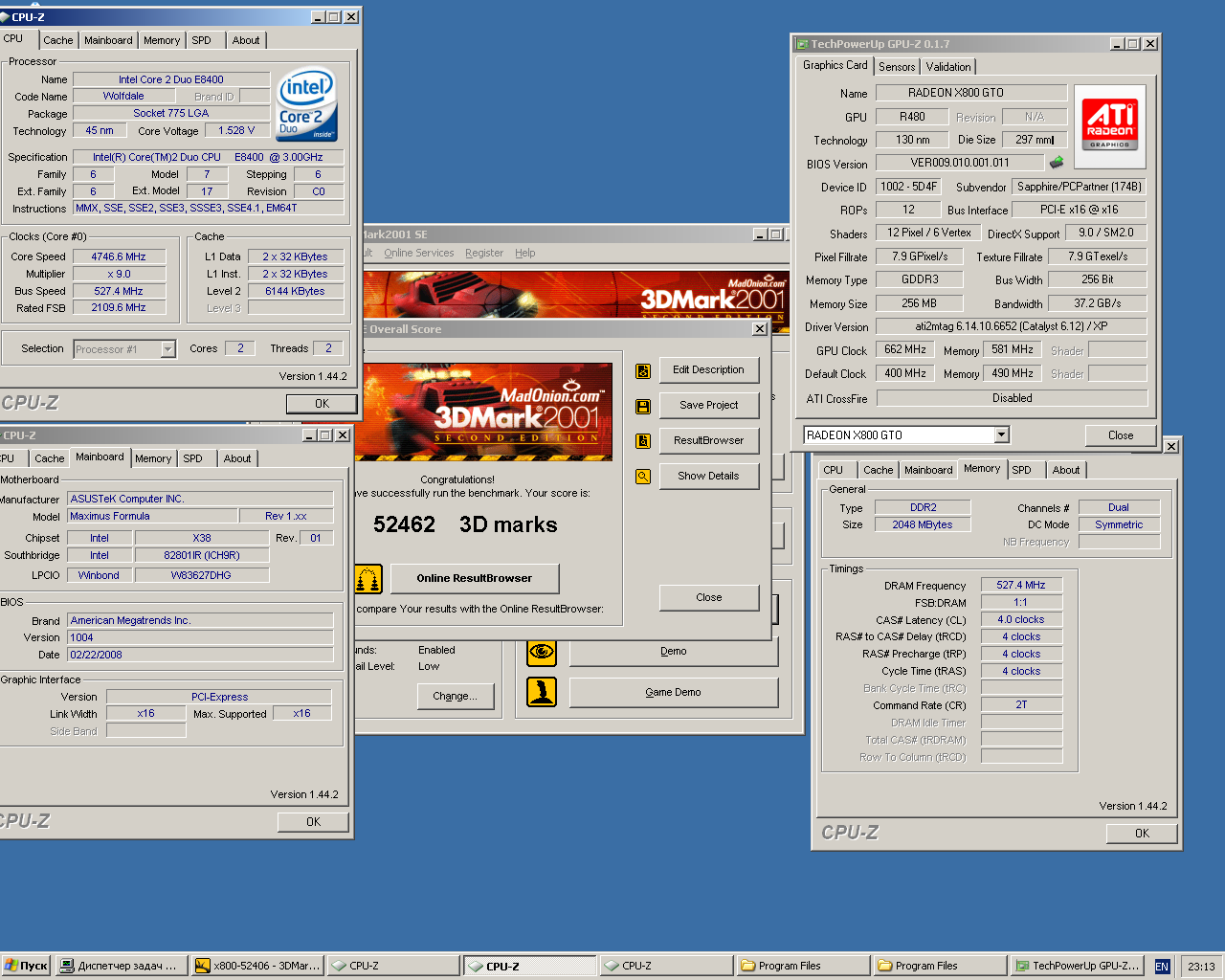
Task: Click the BIOS save chip icon in GPU-Z
Action: (1057, 163)
